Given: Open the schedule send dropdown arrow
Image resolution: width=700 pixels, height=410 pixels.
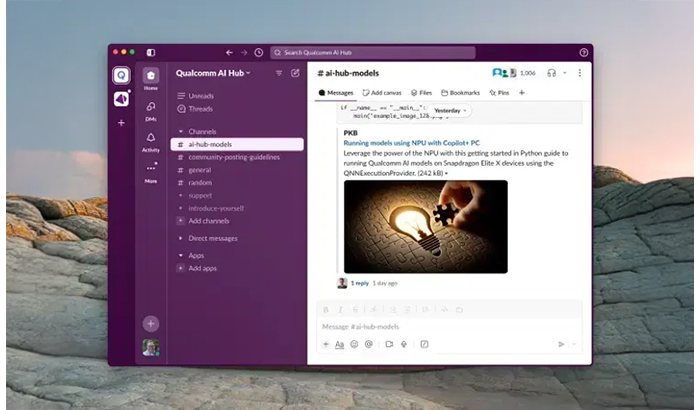Looking at the screenshot, I should pos(575,344).
